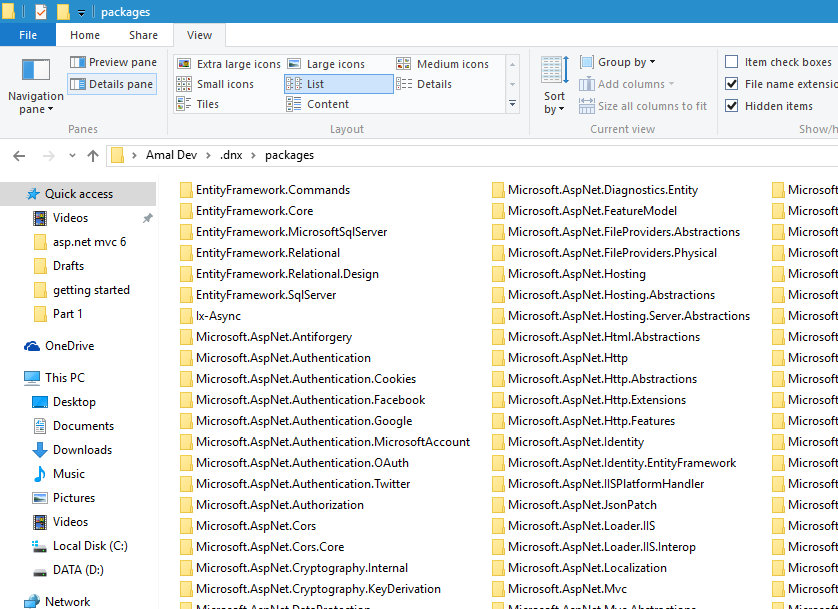This screenshot has height=609, width=838.
Task: Expand the layout gallery more arrow
Action: point(513,104)
